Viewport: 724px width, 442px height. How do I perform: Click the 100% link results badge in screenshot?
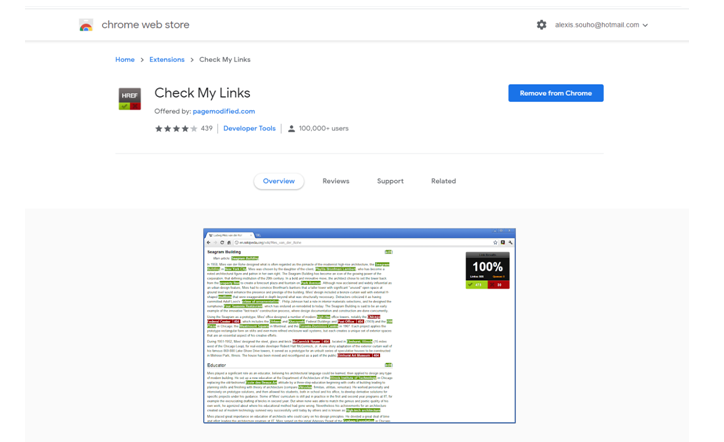click(x=488, y=270)
